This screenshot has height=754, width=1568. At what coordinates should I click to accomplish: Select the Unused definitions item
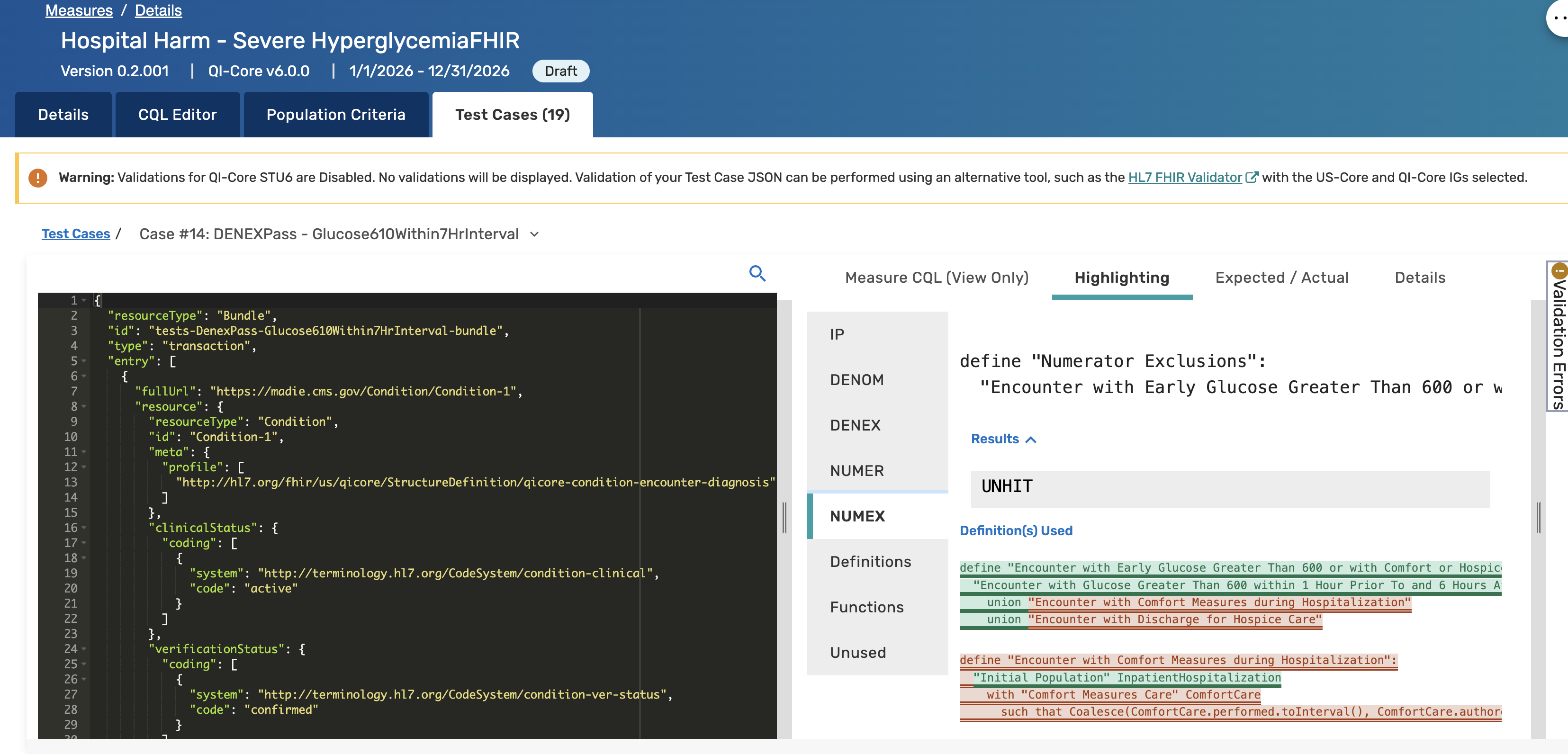pos(857,652)
